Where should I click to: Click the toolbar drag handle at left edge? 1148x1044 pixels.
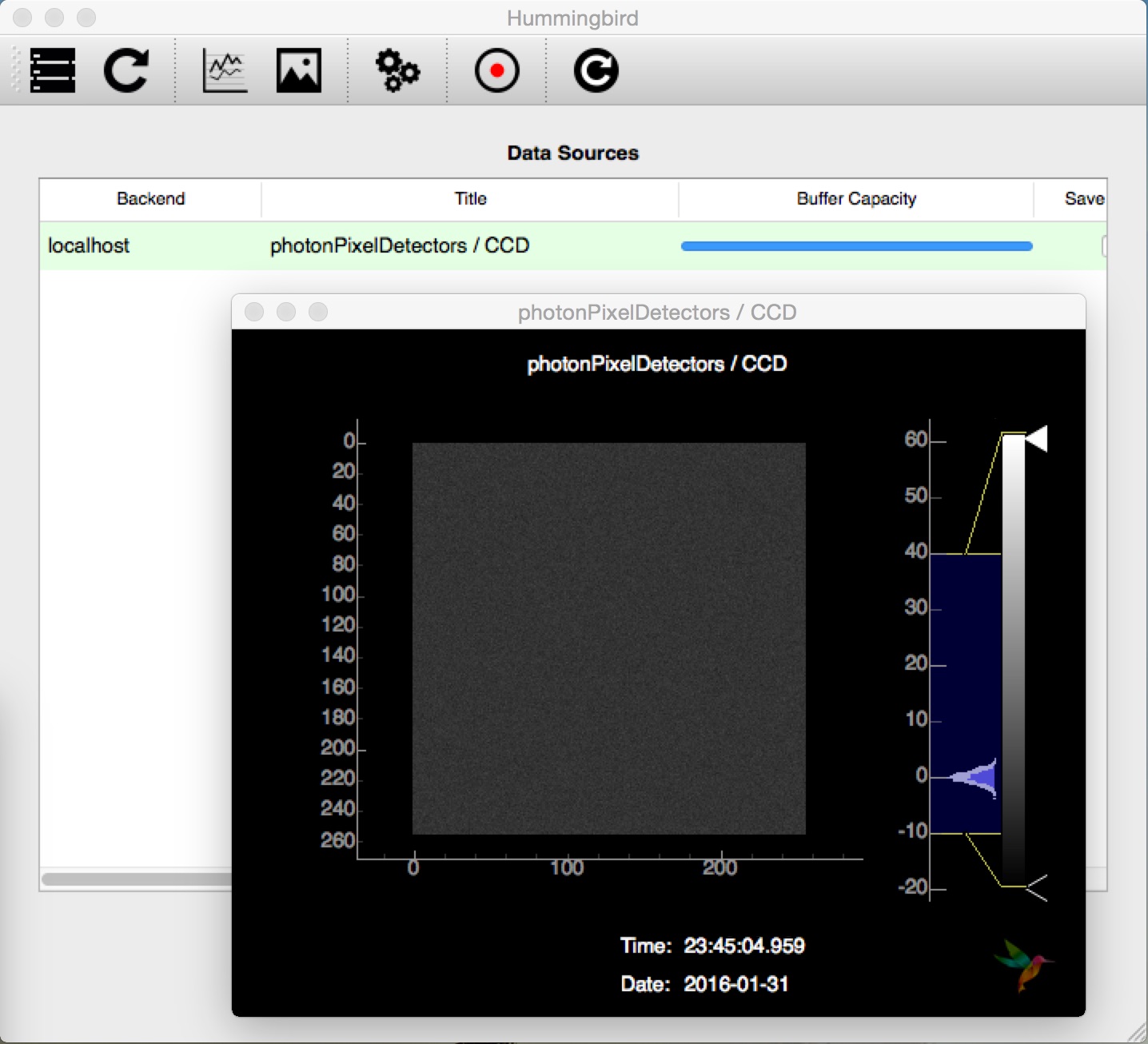click(x=15, y=70)
